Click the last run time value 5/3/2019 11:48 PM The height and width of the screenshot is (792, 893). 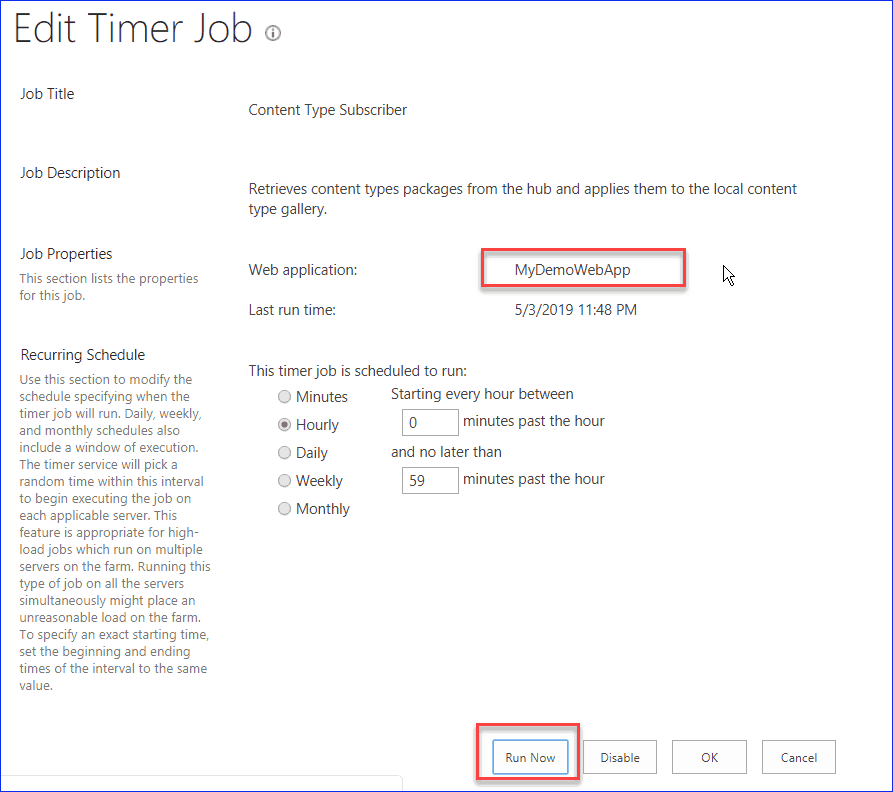(576, 310)
